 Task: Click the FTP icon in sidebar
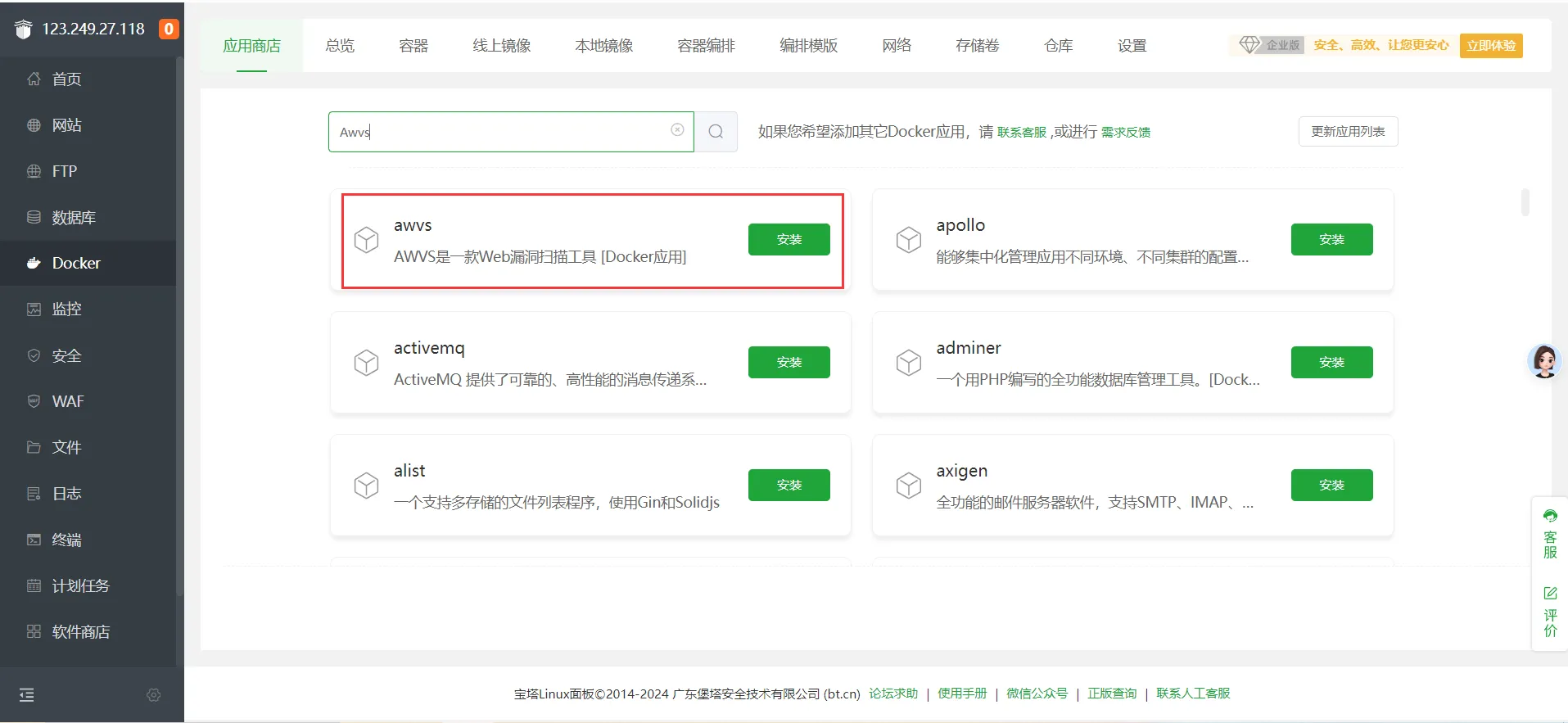pos(34,171)
